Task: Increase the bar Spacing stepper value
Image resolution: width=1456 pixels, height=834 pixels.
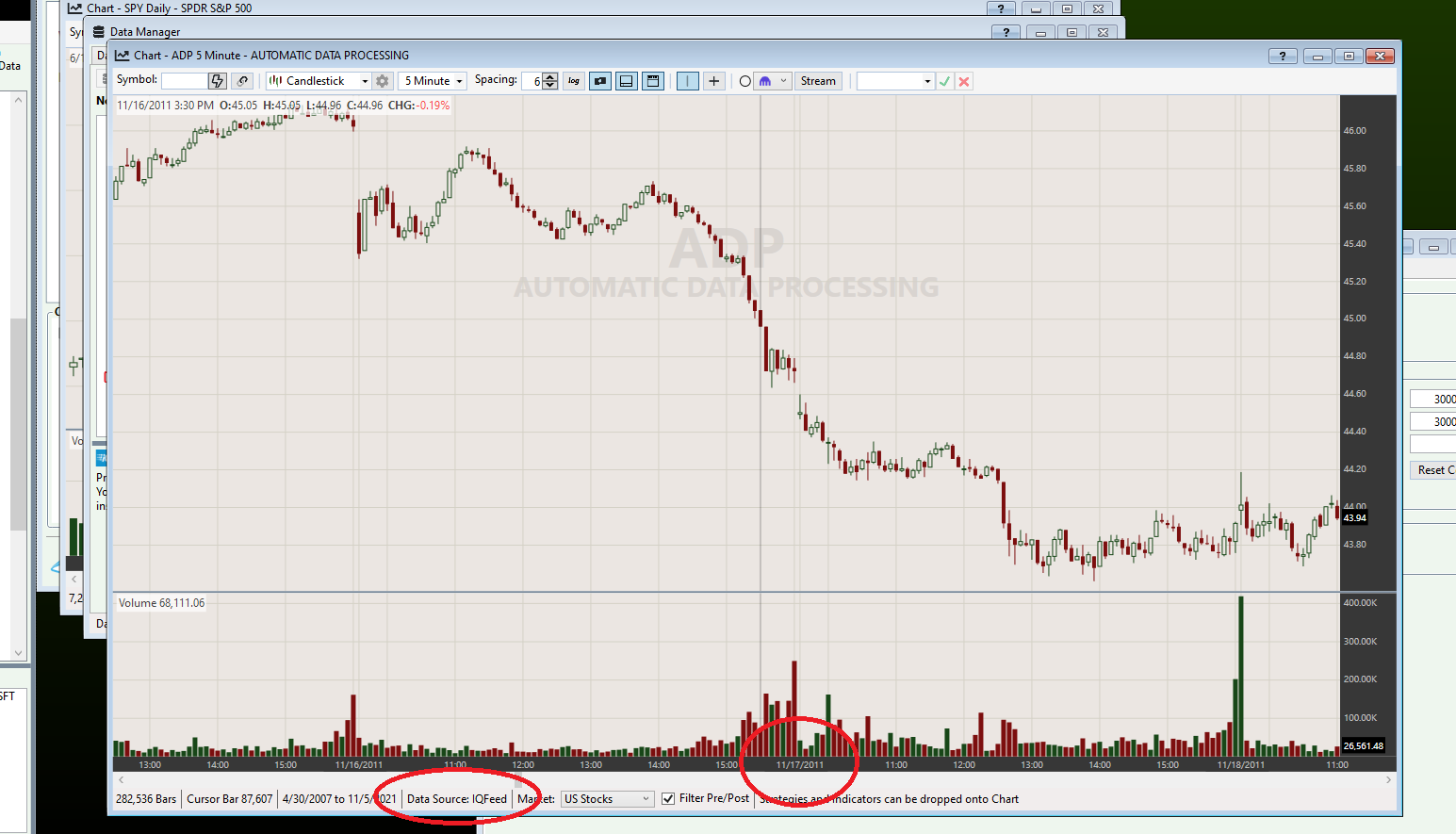Action: point(550,77)
